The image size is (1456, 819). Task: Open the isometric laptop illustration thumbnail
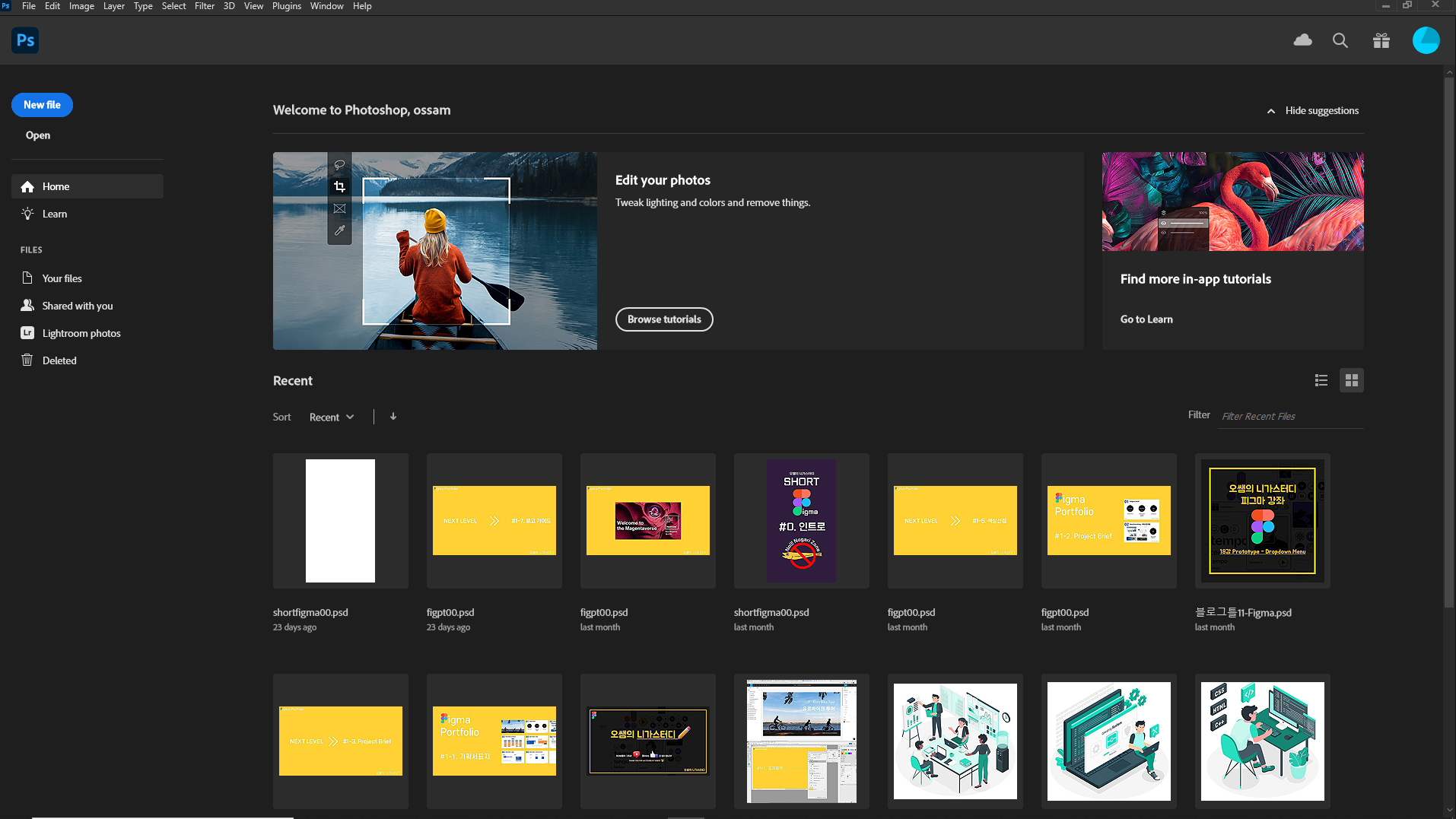point(1108,741)
